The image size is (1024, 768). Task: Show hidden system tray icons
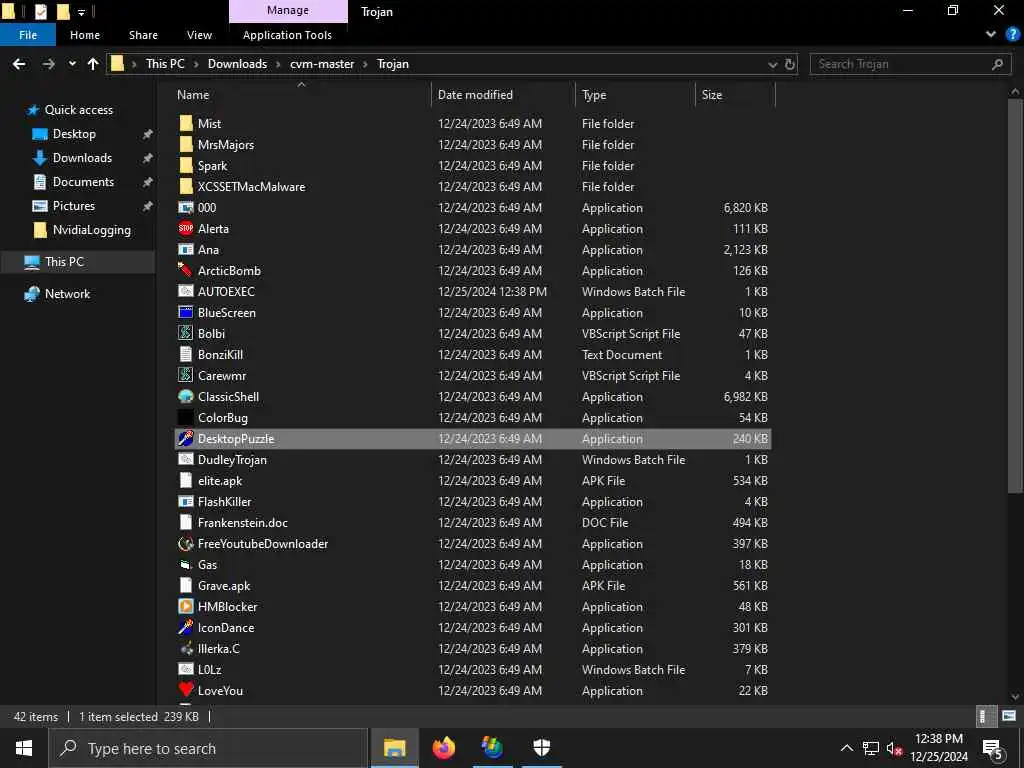point(846,748)
